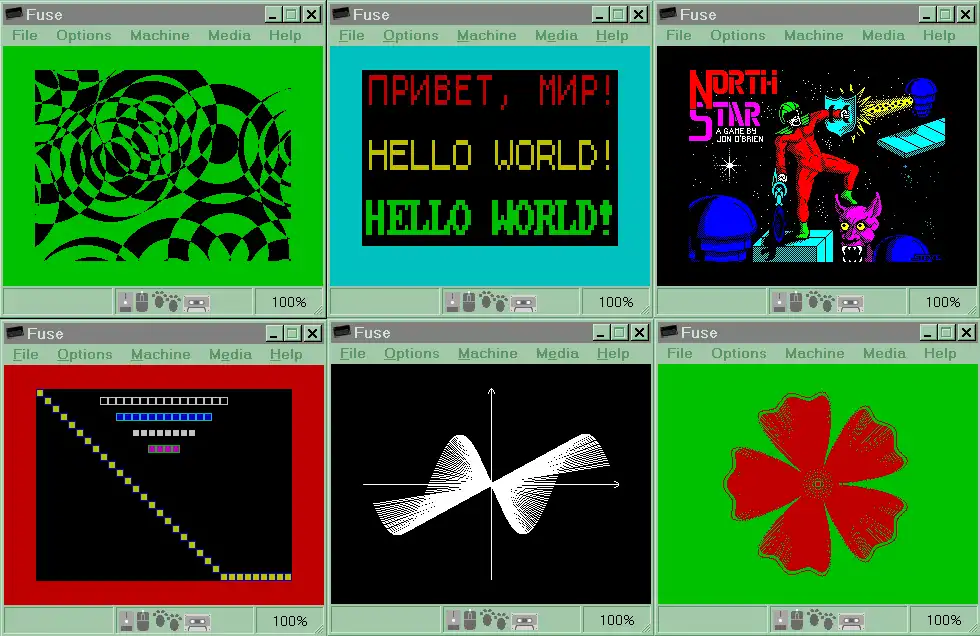
Task: Click the mouse status icon in North Star window
Action: coord(796,302)
